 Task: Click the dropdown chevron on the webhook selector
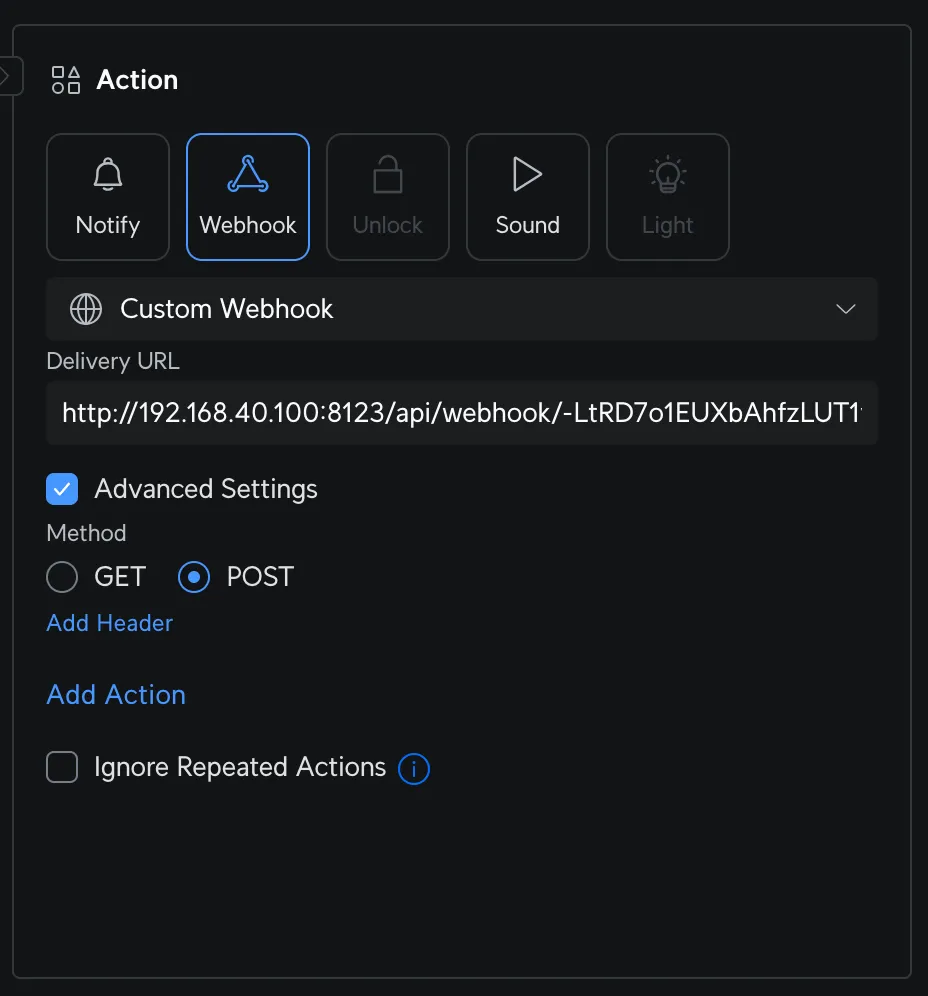(x=846, y=309)
